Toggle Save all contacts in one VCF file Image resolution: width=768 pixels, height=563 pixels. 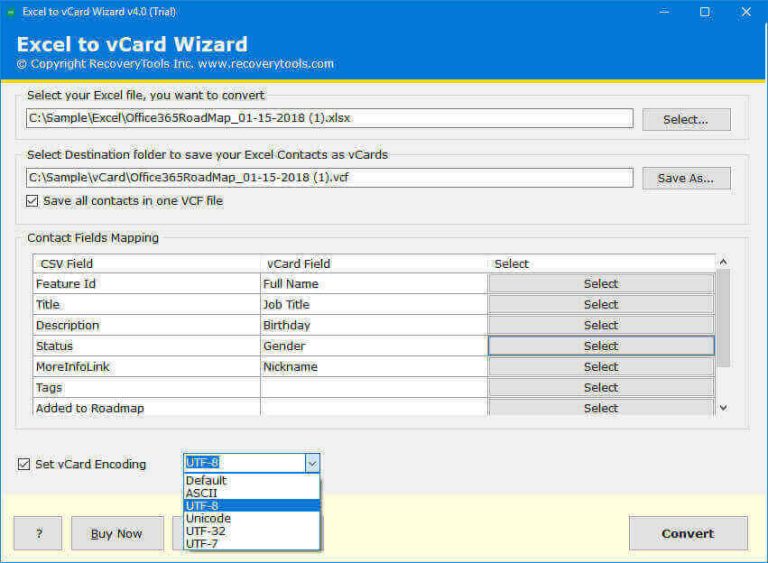click(33, 201)
